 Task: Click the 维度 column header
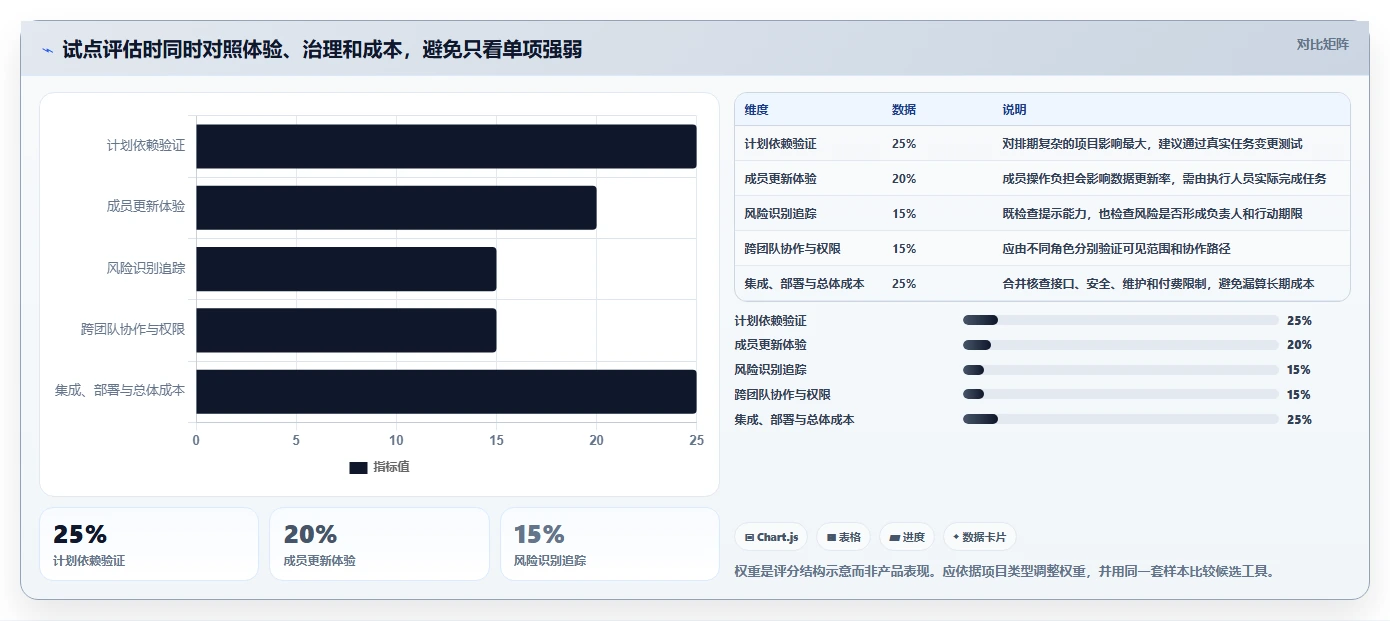(x=756, y=110)
